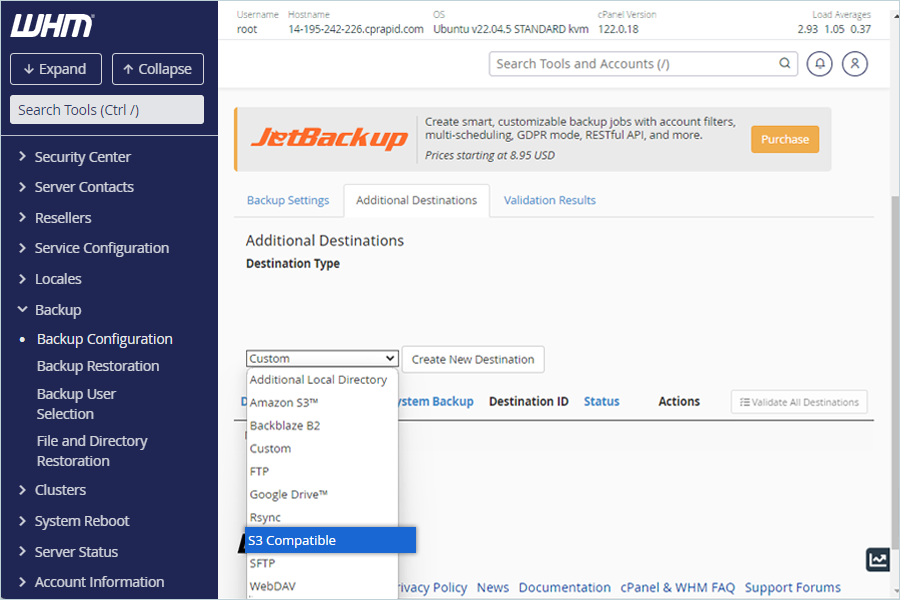Choose Amazon S3 destination option

pyautogui.click(x=322, y=402)
